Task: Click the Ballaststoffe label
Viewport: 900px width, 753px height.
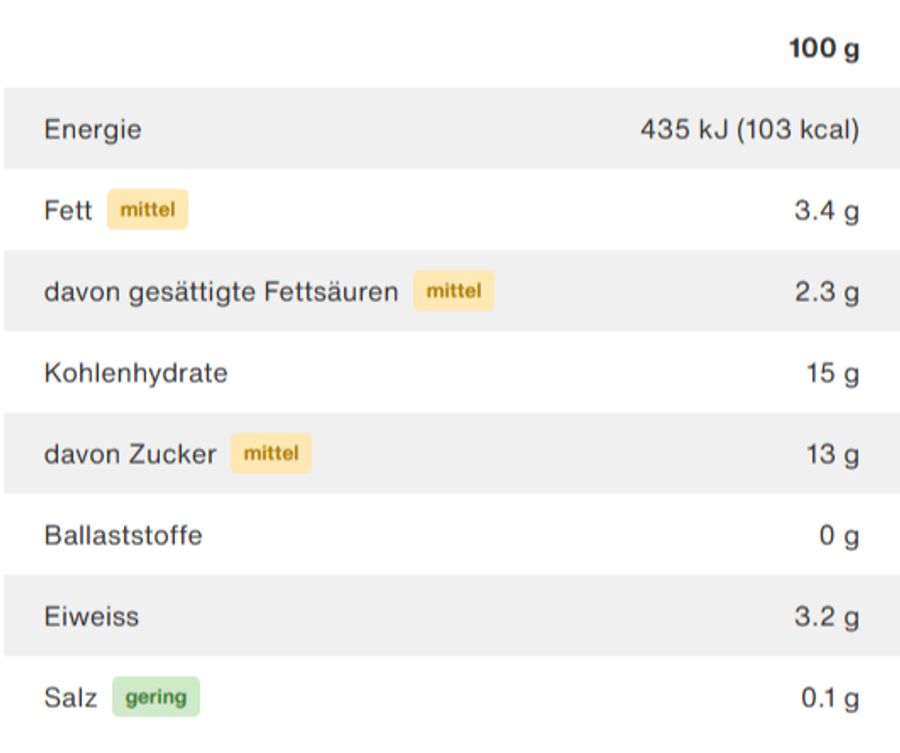Action: 123,535
